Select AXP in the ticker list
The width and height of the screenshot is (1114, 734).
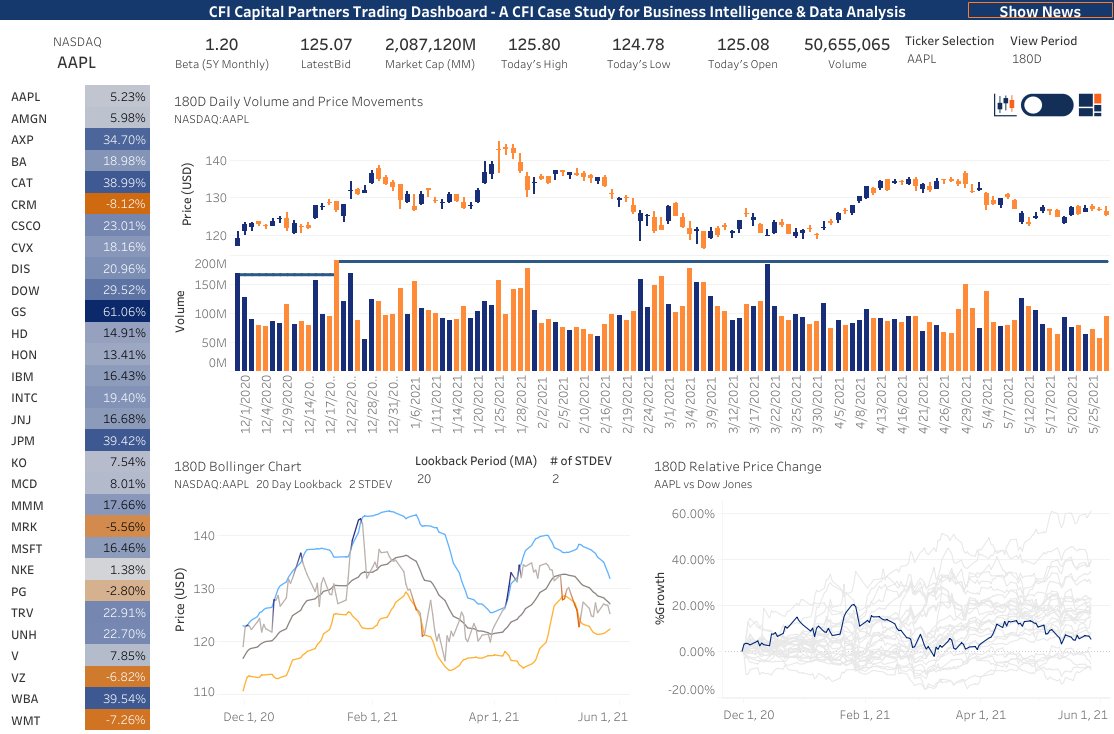[22, 140]
